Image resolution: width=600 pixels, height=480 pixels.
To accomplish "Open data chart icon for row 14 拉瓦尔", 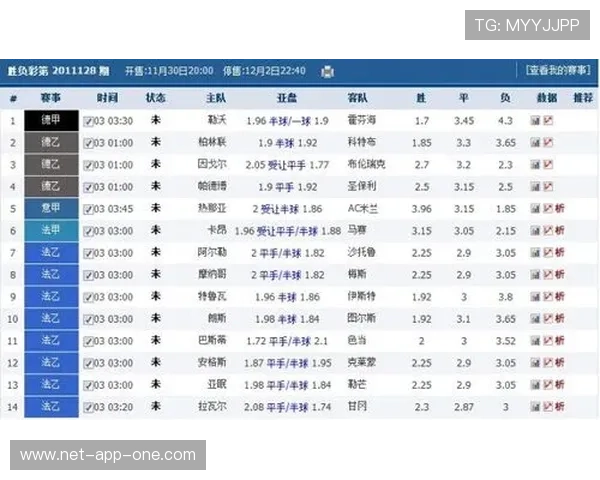I will tap(535, 407).
